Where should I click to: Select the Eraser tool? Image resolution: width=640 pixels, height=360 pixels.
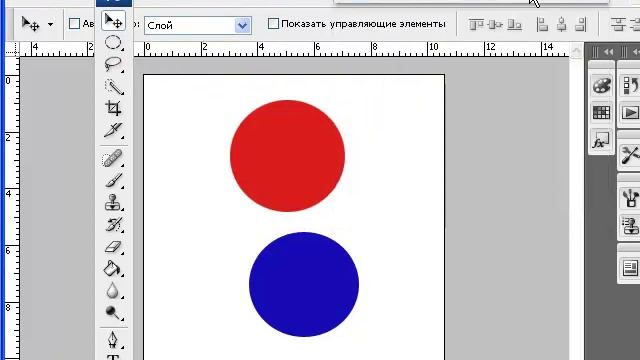[113, 247]
